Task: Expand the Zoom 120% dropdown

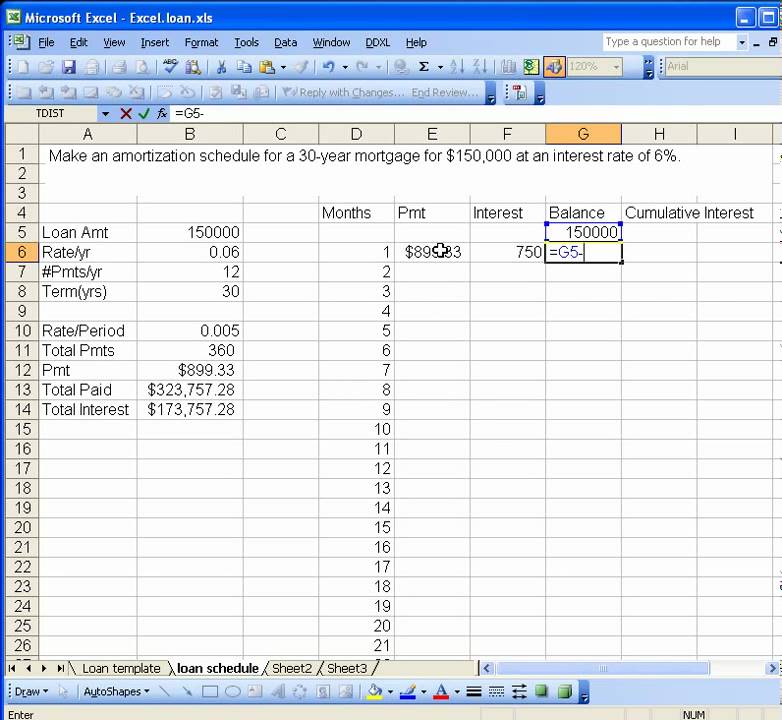Action: point(616,67)
